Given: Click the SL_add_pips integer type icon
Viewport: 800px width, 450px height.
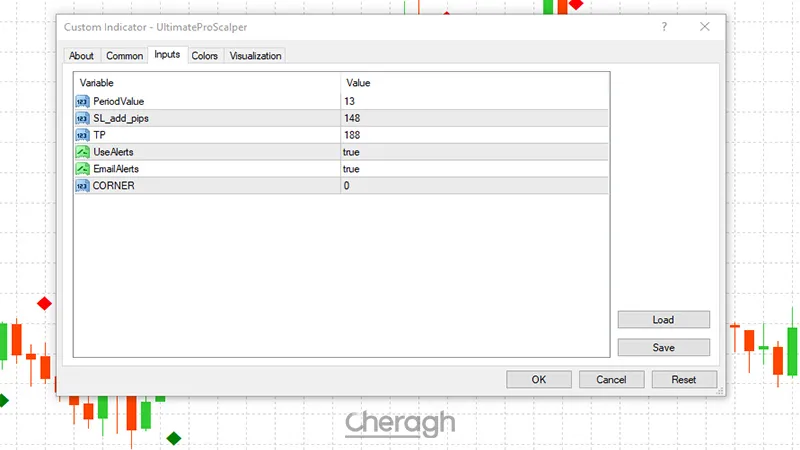Looking at the screenshot, I should pos(82,118).
